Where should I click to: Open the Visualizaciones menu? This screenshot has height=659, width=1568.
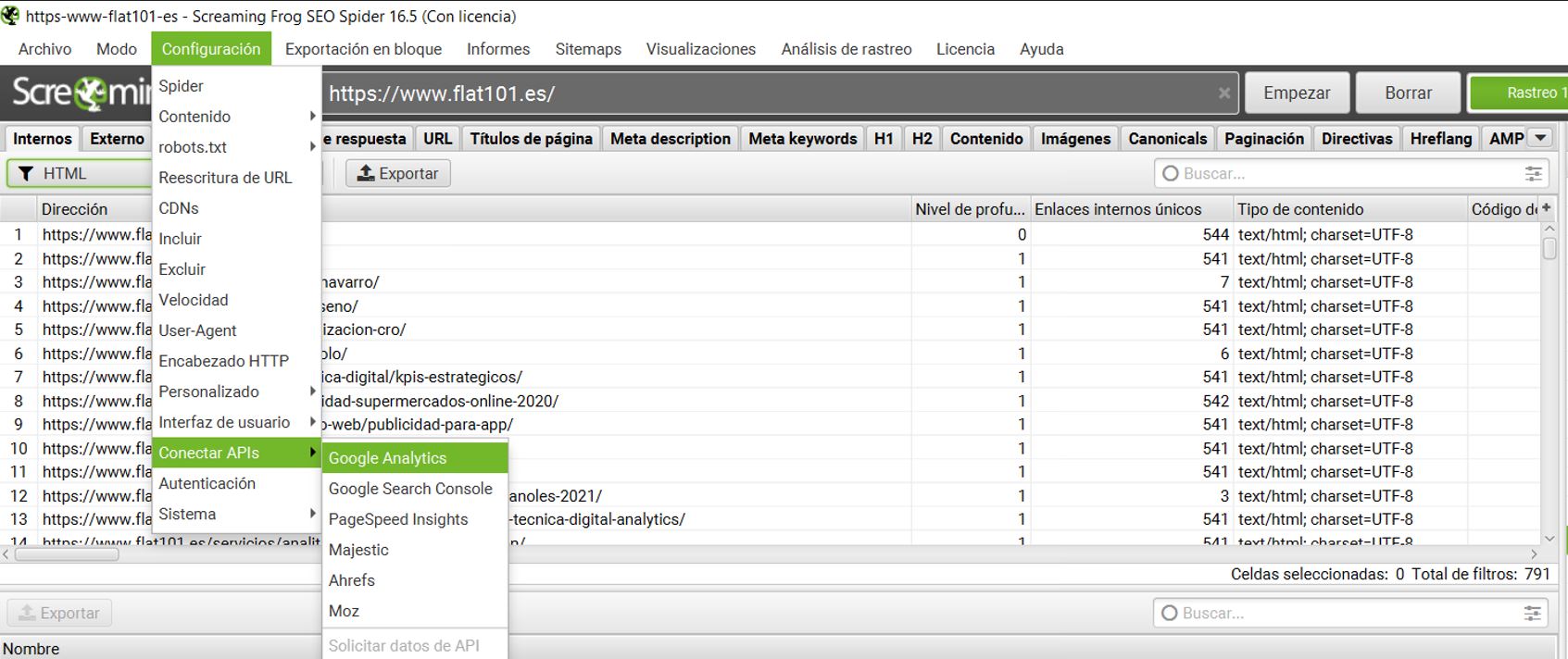pos(701,49)
